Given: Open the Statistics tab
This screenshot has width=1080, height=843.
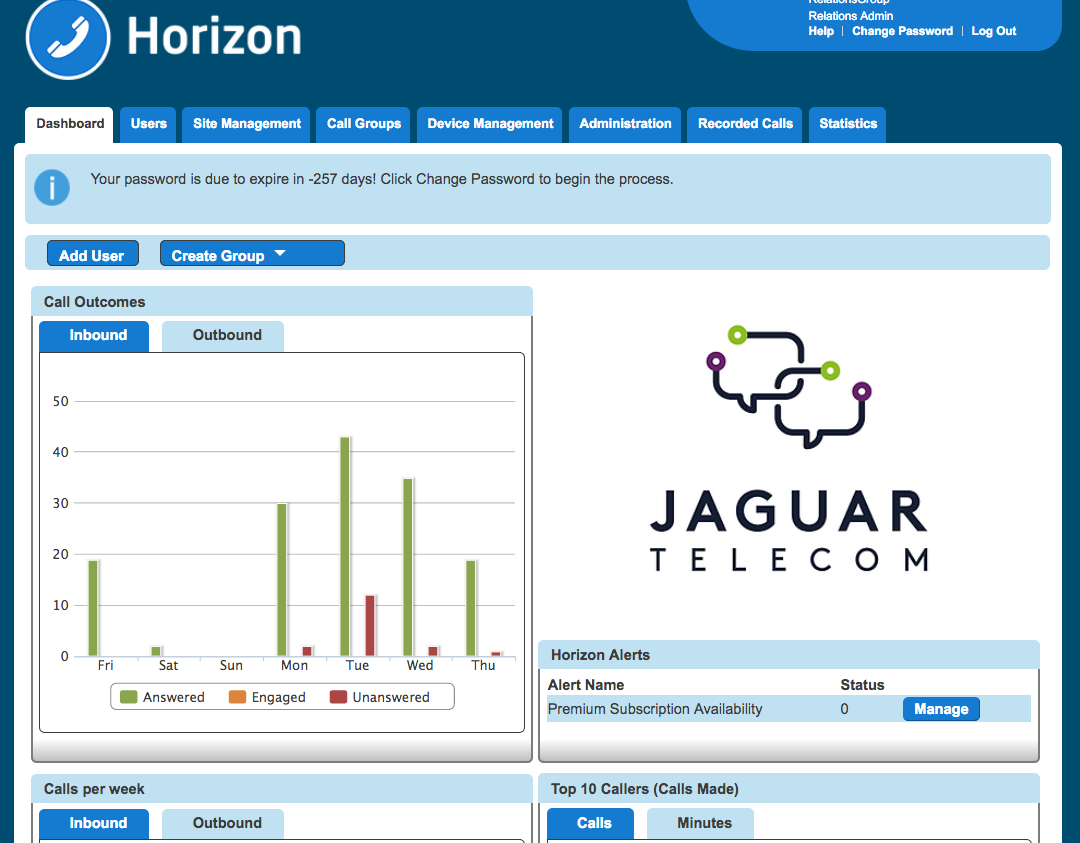Looking at the screenshot, I should (847, 124).
